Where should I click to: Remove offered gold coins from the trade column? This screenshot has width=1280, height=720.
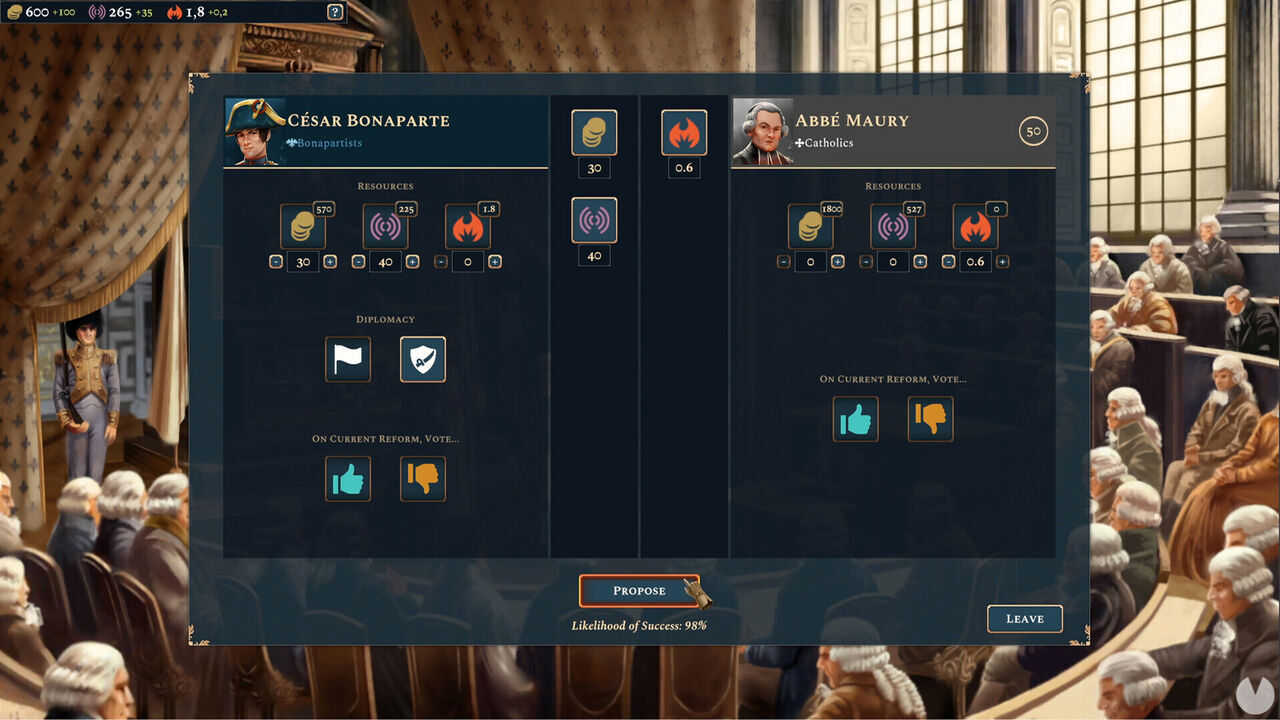[x=594, y=133]
